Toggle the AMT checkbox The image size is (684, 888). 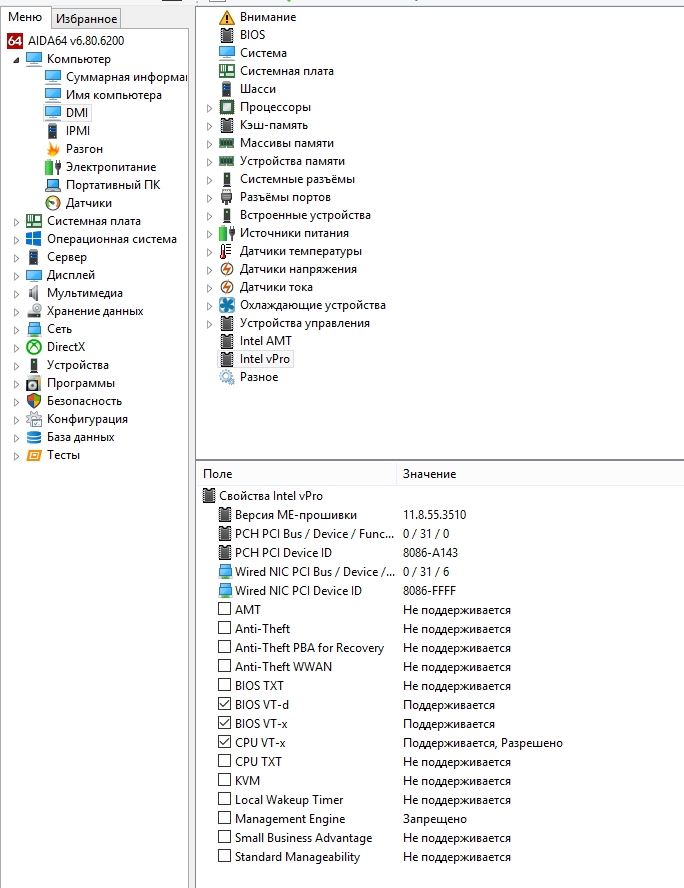point(224,609)
